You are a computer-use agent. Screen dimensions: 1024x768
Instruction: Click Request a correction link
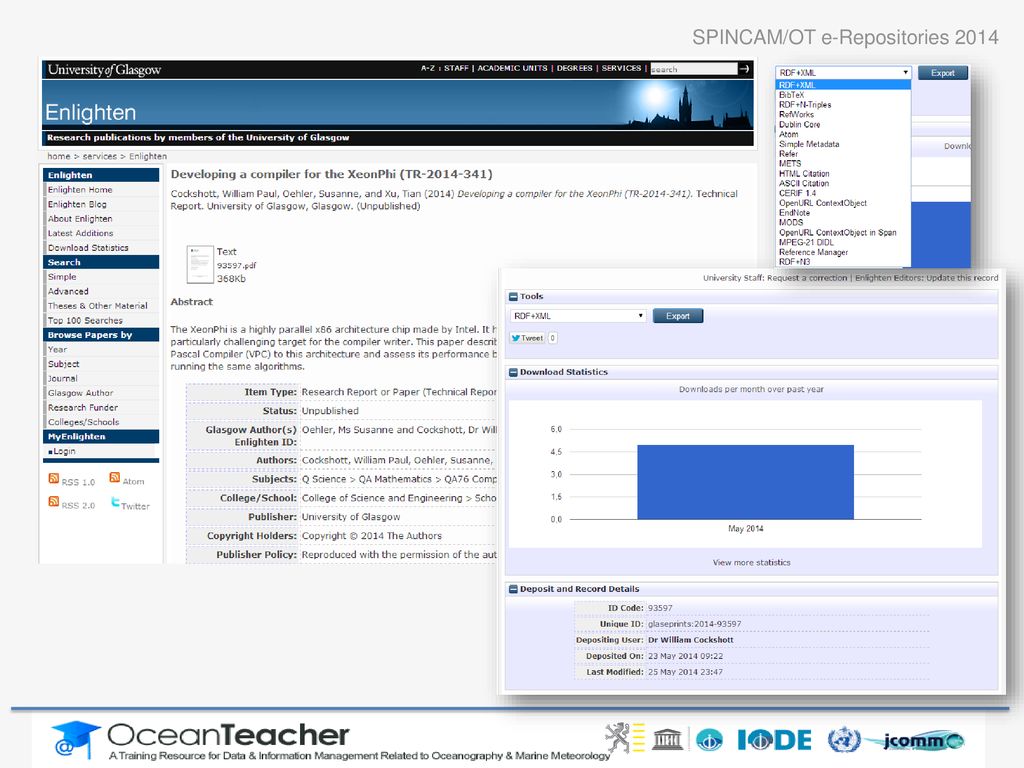807,278
